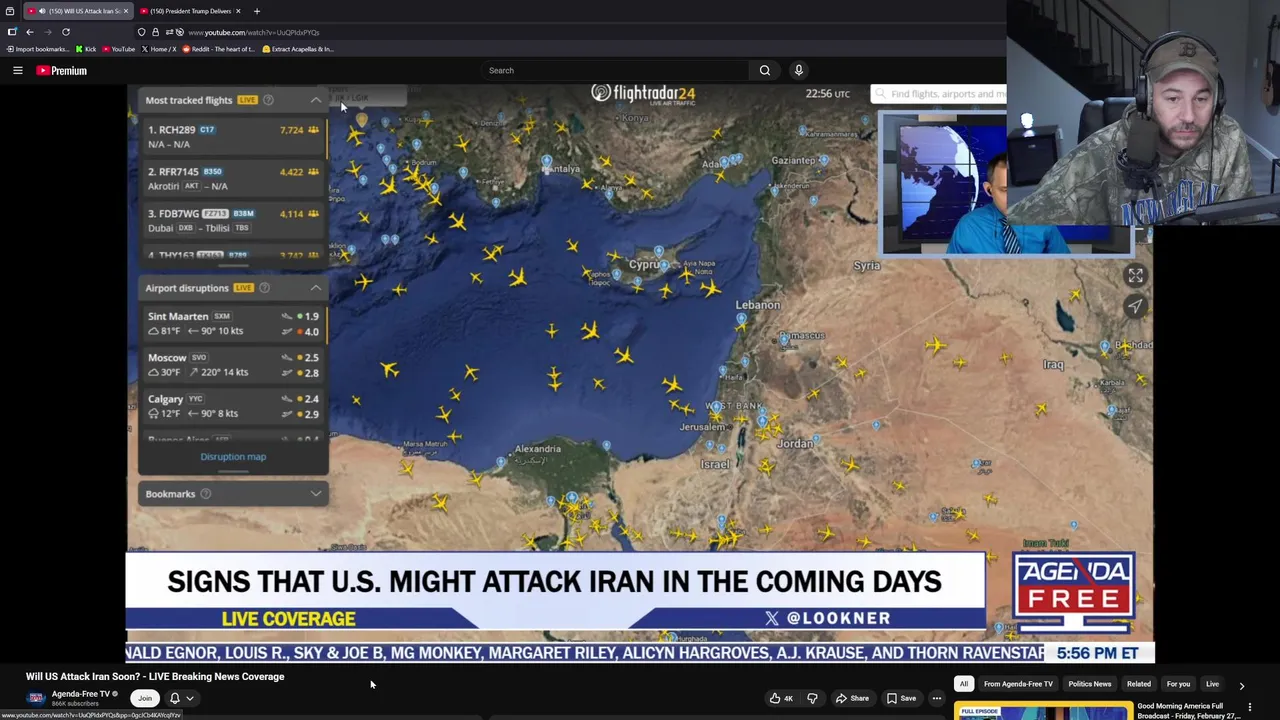Image resolution: width=1280 pixels, height=720 pixels.
Task: Select Calgary airport disruption row
Action: pos(233,405)
